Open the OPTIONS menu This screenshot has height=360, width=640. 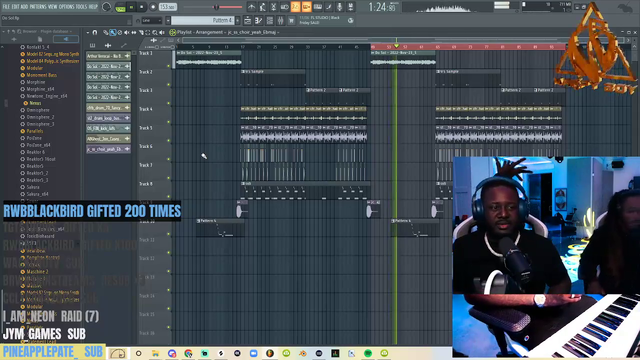click(67, 7)
